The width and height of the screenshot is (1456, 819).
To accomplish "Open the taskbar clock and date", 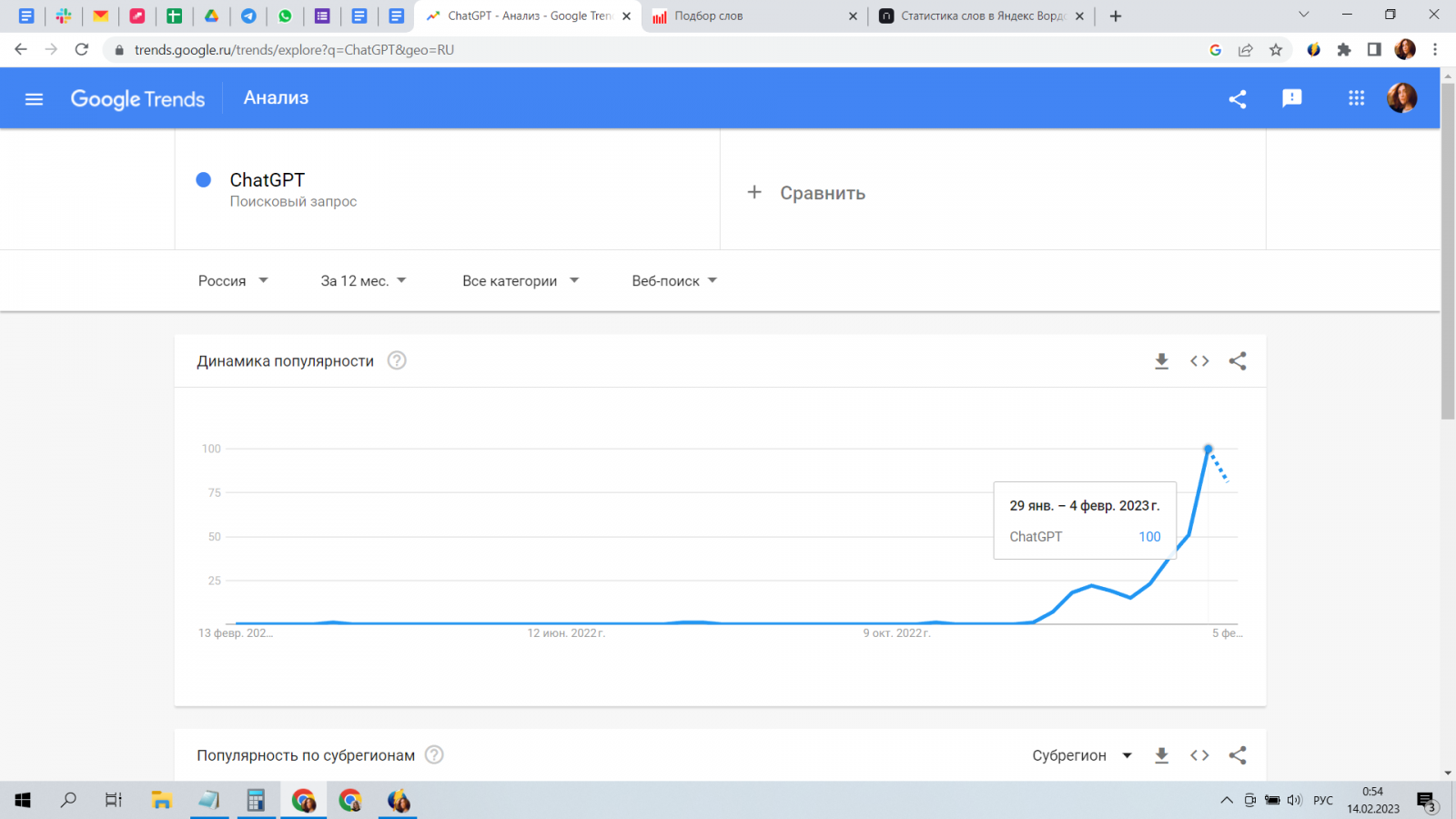I will (x=1373, y=801).
